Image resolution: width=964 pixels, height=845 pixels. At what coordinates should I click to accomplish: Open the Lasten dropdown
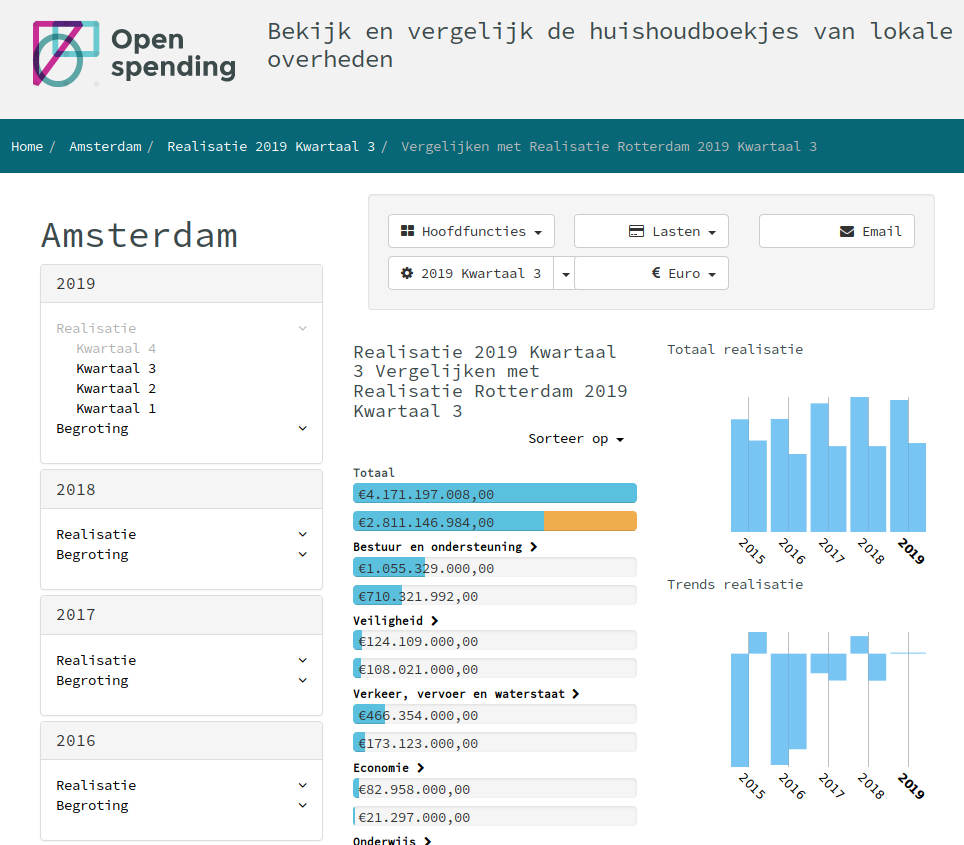pyautogui.click(x=651, y=230)
